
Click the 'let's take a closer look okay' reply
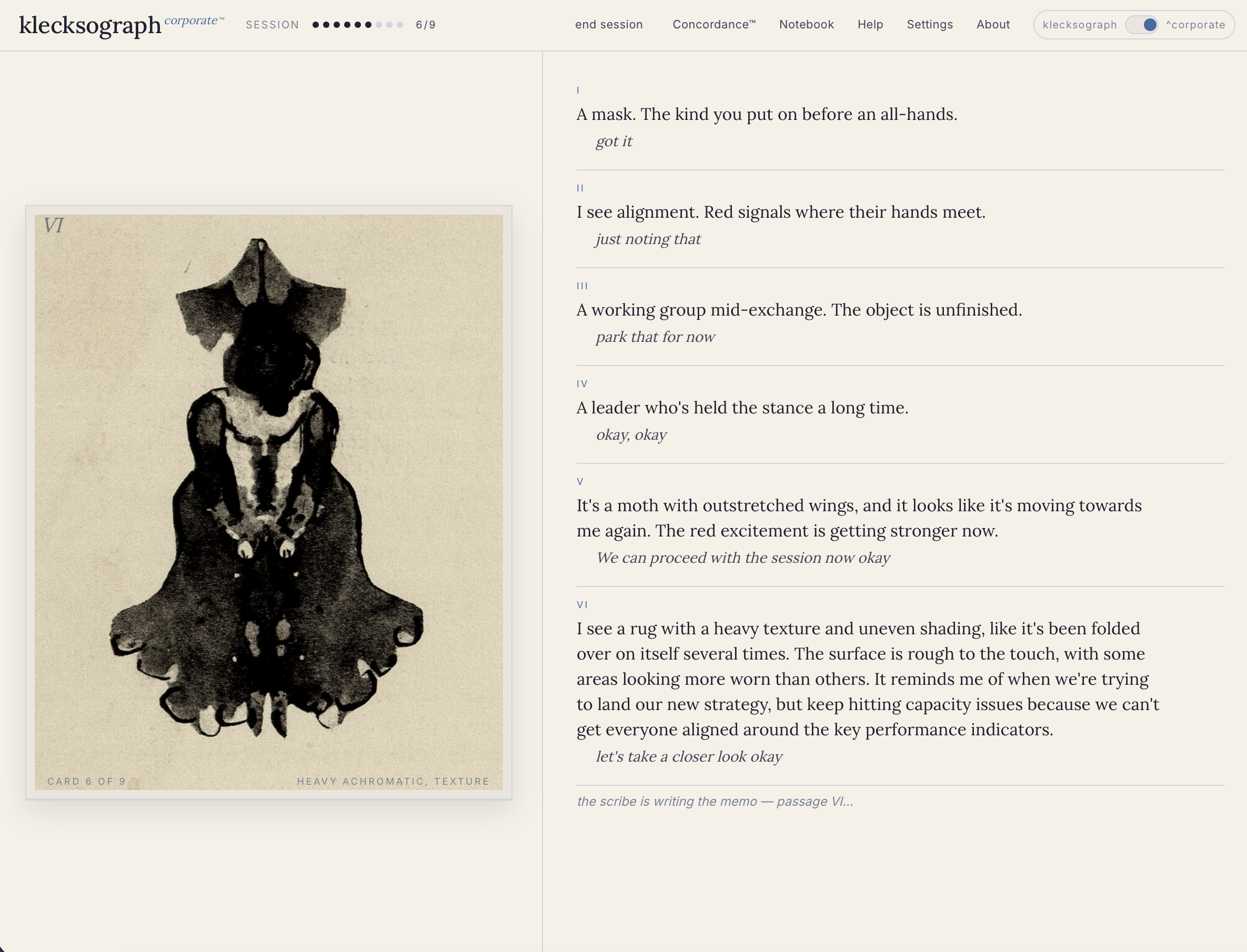688,756
